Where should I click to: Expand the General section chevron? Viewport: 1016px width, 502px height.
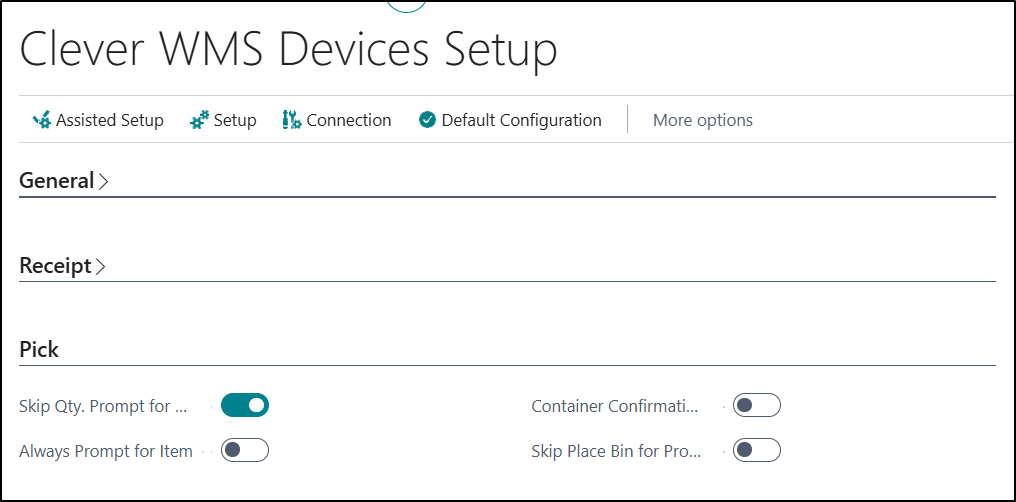[104, 182]
